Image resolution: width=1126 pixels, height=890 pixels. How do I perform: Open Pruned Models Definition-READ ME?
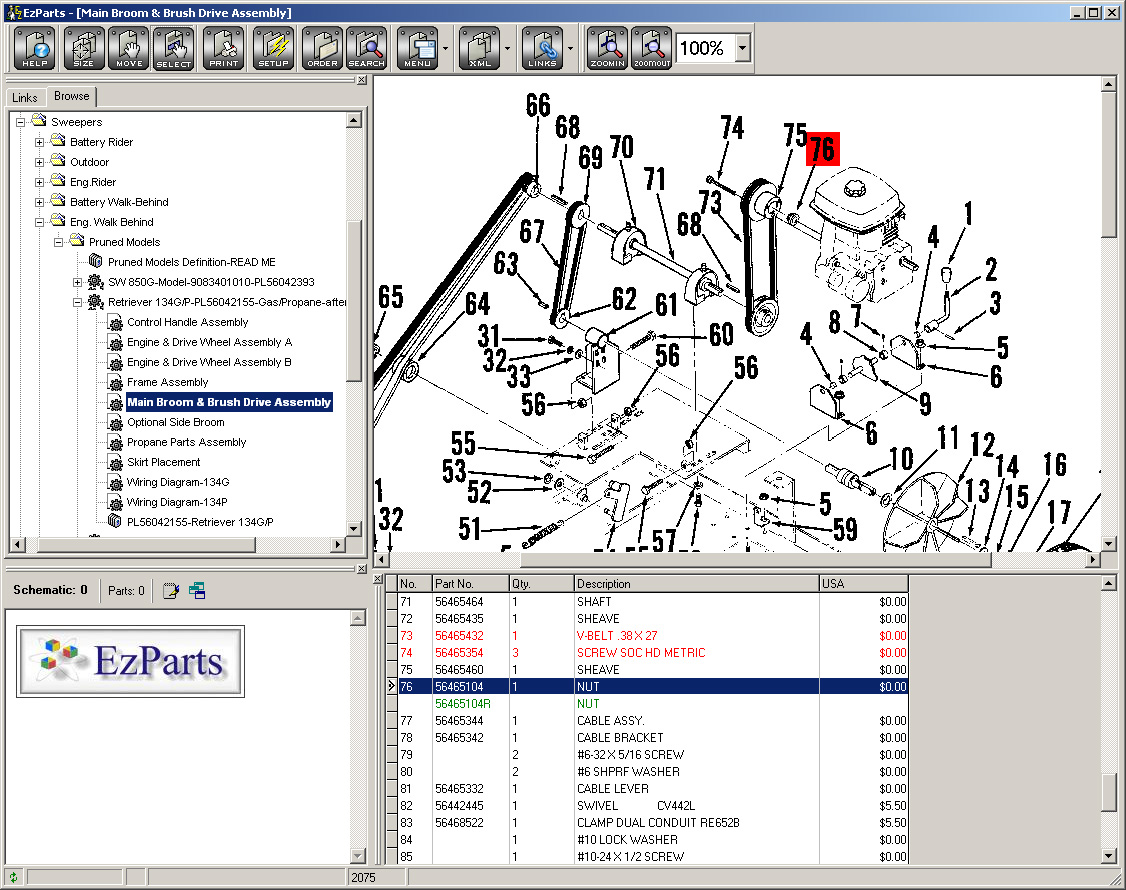(x=192, y=262)
